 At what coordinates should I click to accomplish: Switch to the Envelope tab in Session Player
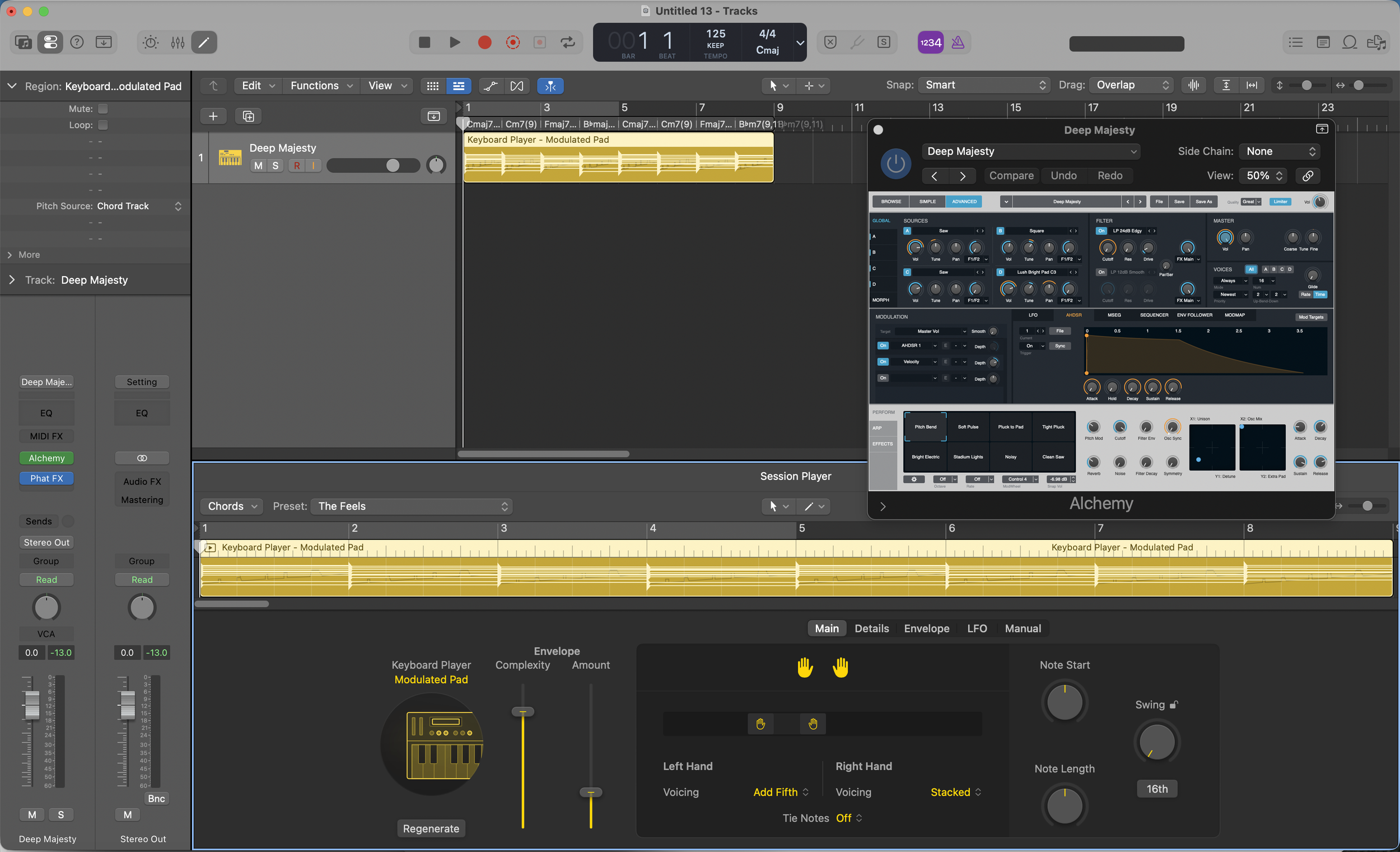[926, 628]
